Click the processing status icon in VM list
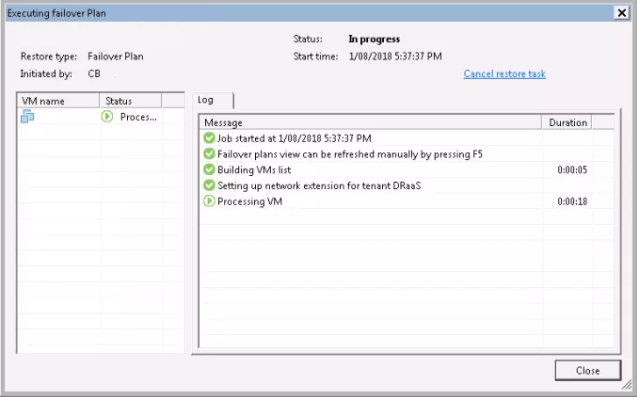Viewport: 637px width, 397px height. (107, 117)
